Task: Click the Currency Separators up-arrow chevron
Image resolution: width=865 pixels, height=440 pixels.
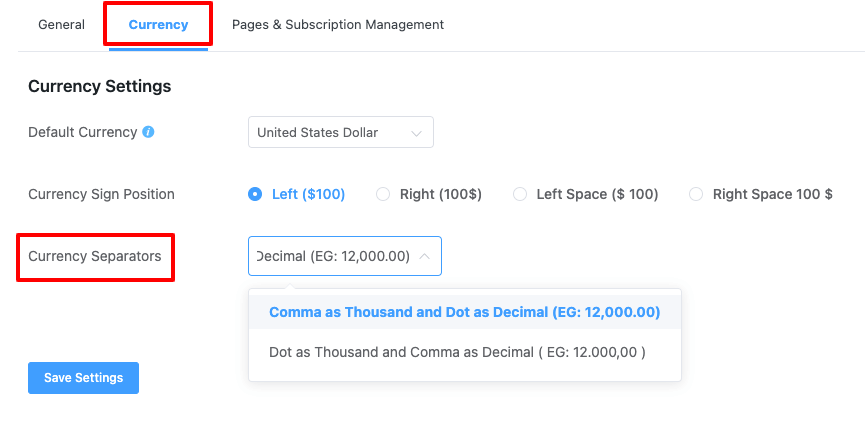Action: tap(424, 256)
